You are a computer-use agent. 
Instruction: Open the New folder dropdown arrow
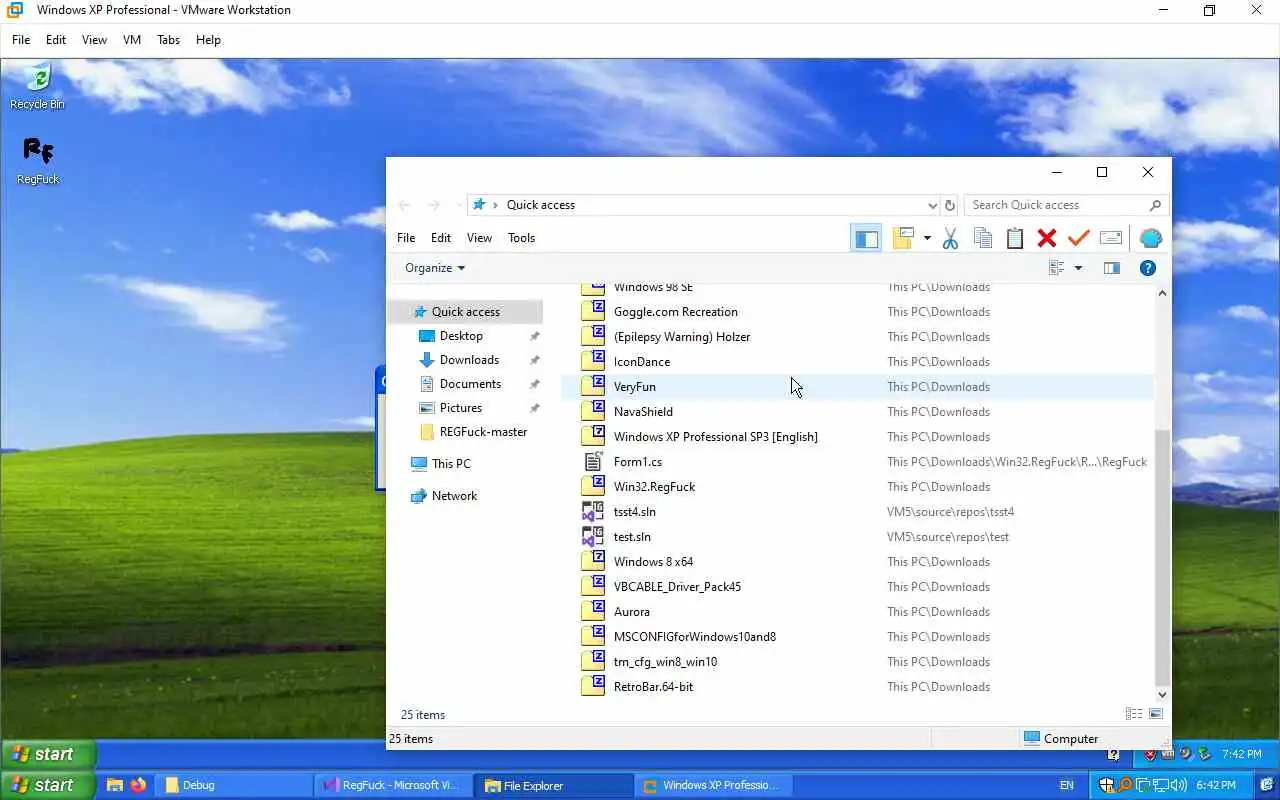point(927,238)
